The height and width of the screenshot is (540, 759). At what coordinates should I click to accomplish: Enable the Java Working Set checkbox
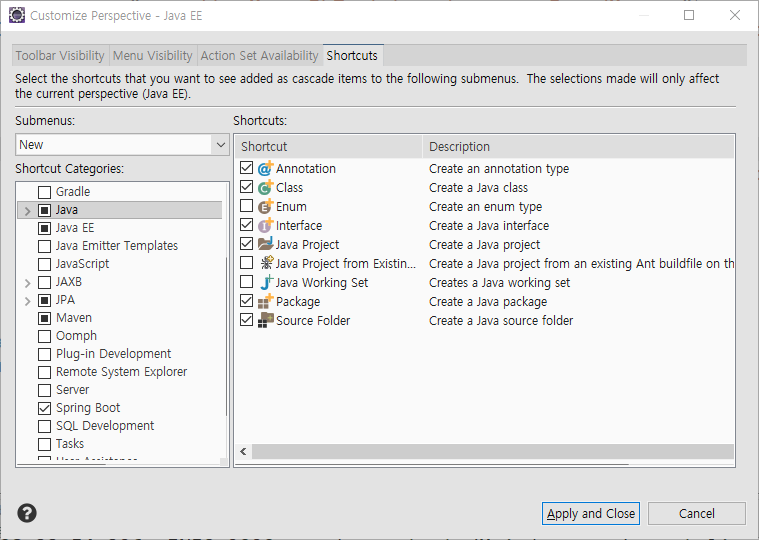pyautogui.click(x=246, y=282)
